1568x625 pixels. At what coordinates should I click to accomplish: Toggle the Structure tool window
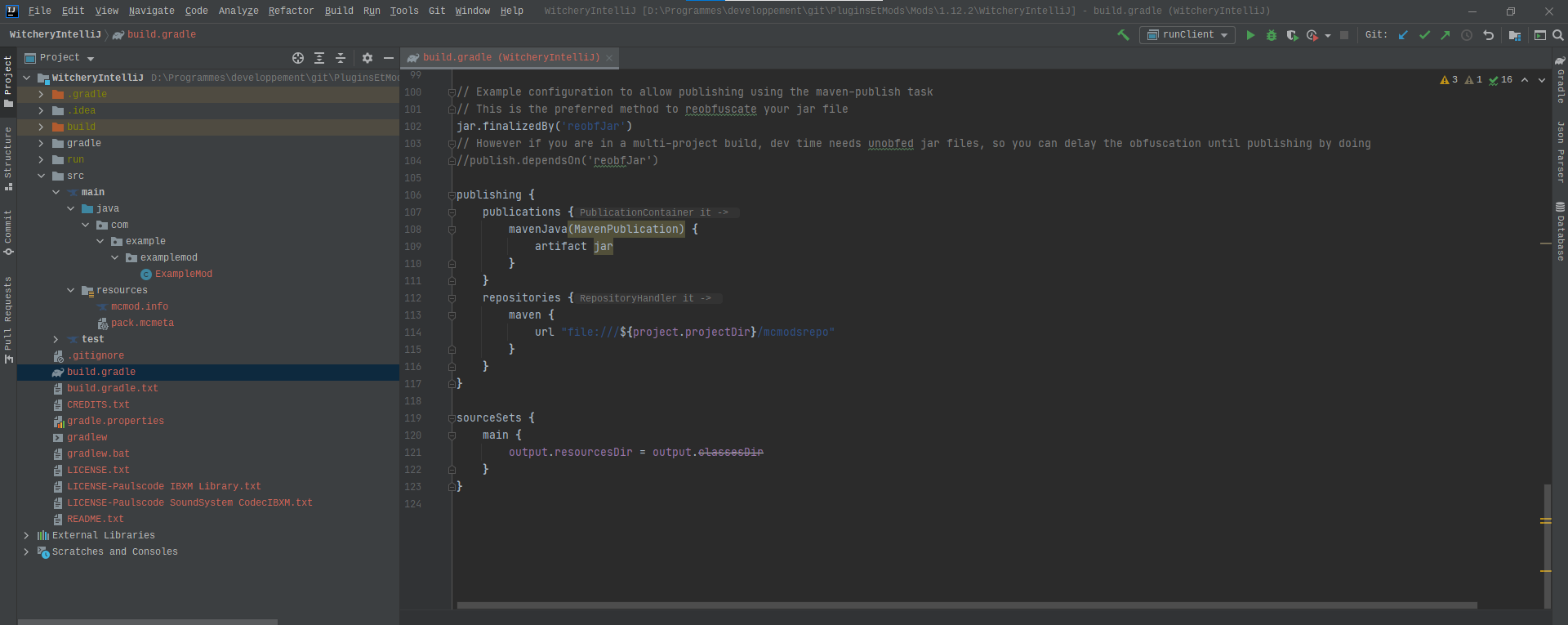[x=8, y=157]
